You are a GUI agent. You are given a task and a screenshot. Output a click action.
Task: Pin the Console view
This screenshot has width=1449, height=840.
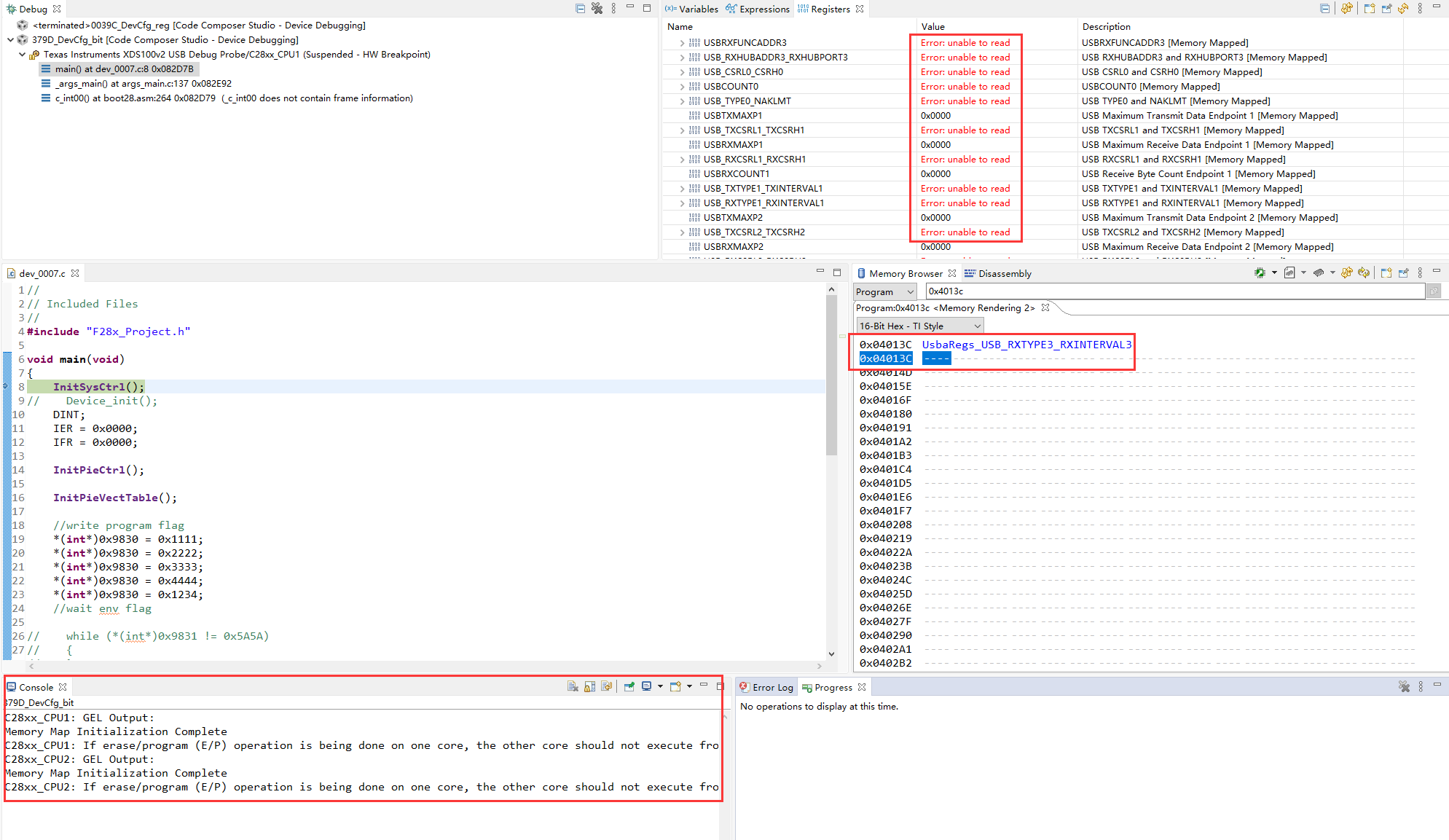[x=629, y=686]
